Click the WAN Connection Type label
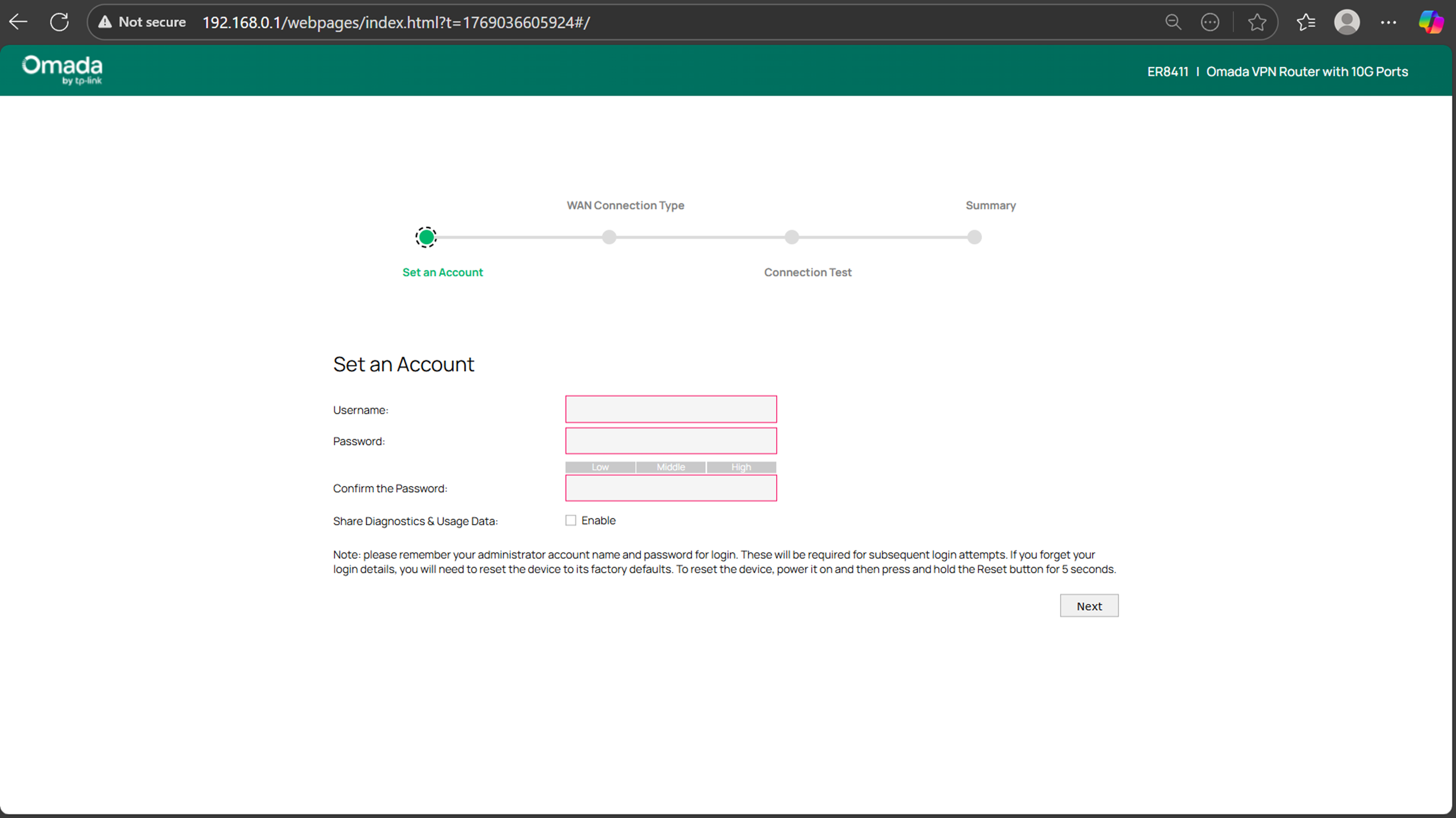The height and width of the screenshot is (818, 1456). point(625,205)
